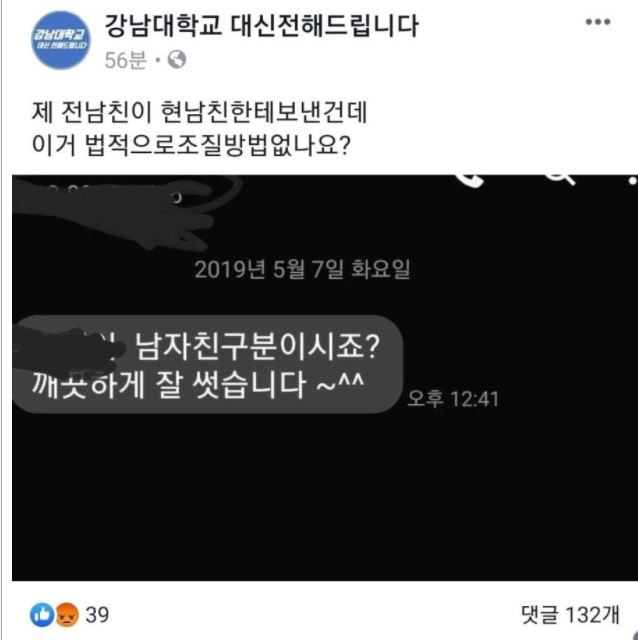Open the 댓글 132개 comments link
This screenshot has width=638, height=640.
tap(570, 615)
